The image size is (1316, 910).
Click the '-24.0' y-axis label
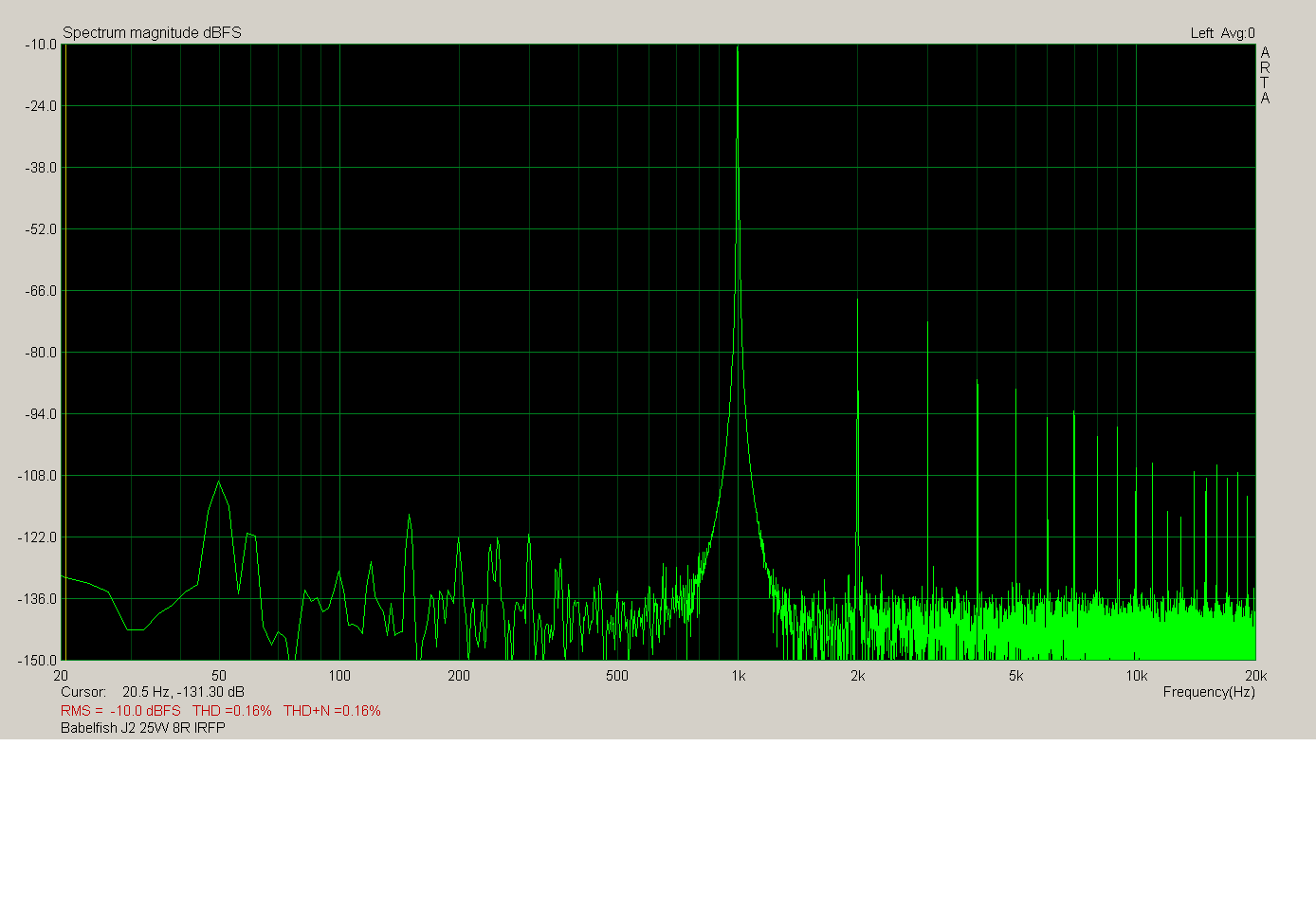[41, 106]
